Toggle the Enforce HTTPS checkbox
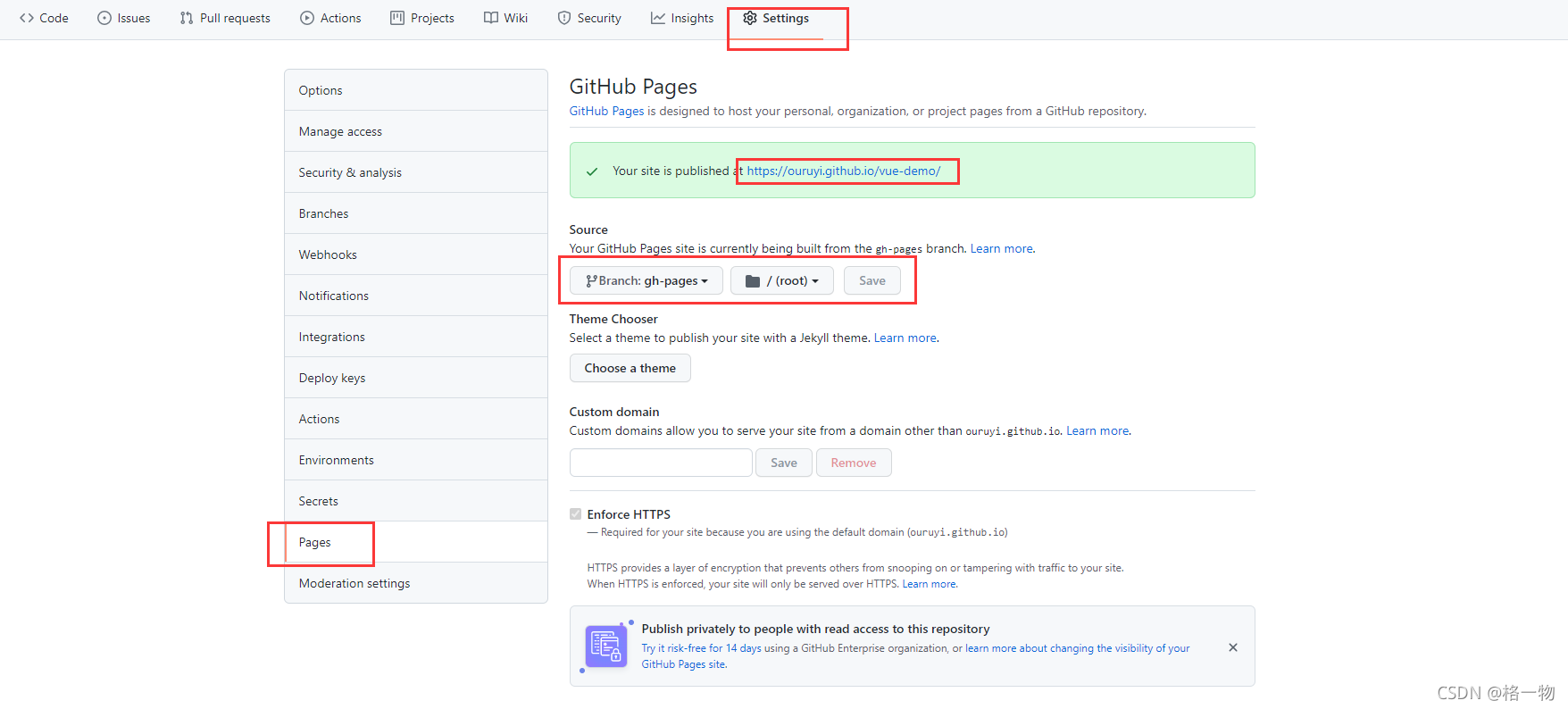 [x=576, y=513]
